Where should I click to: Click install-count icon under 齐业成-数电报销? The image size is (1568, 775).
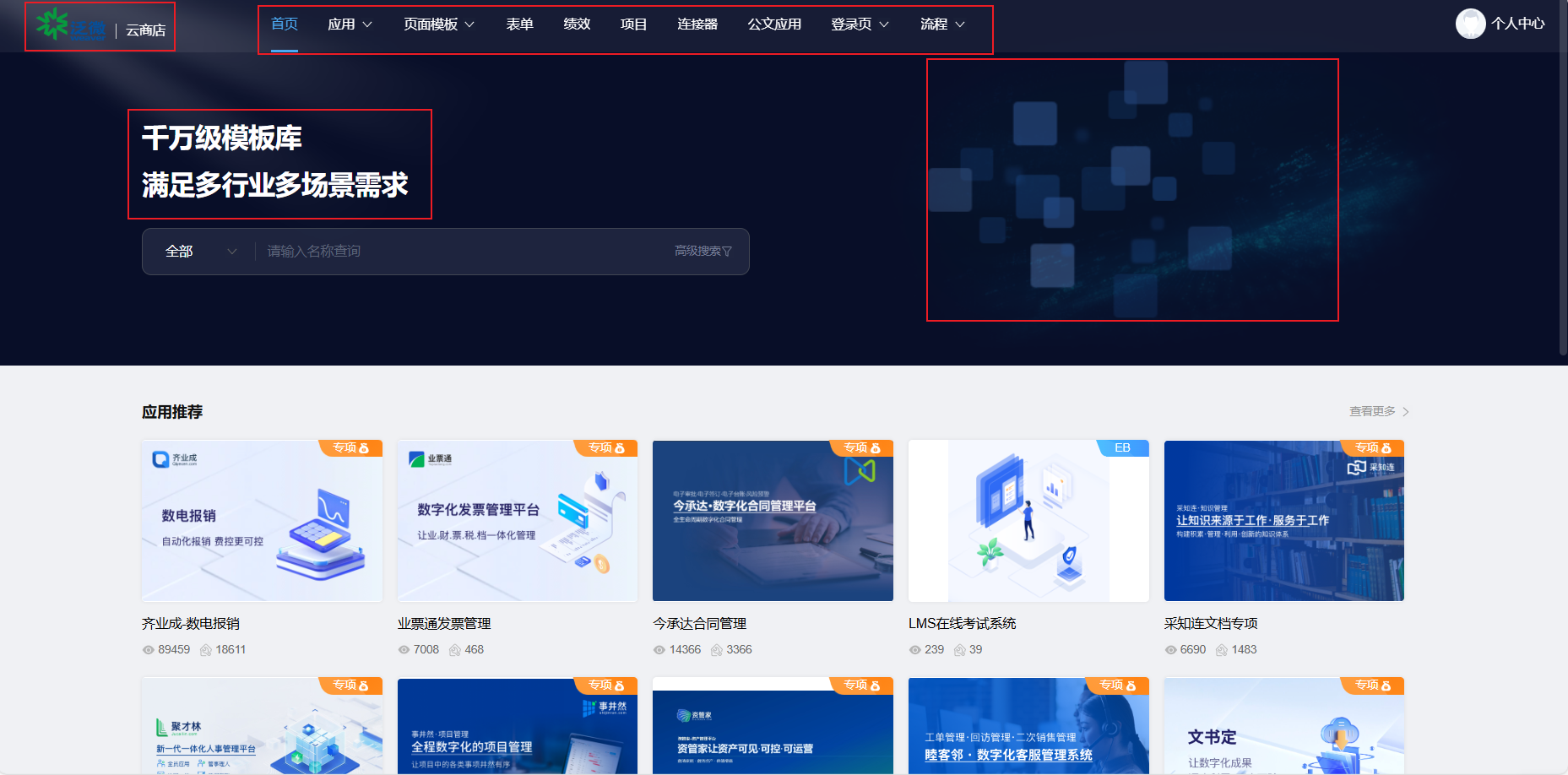coord(205,650)
